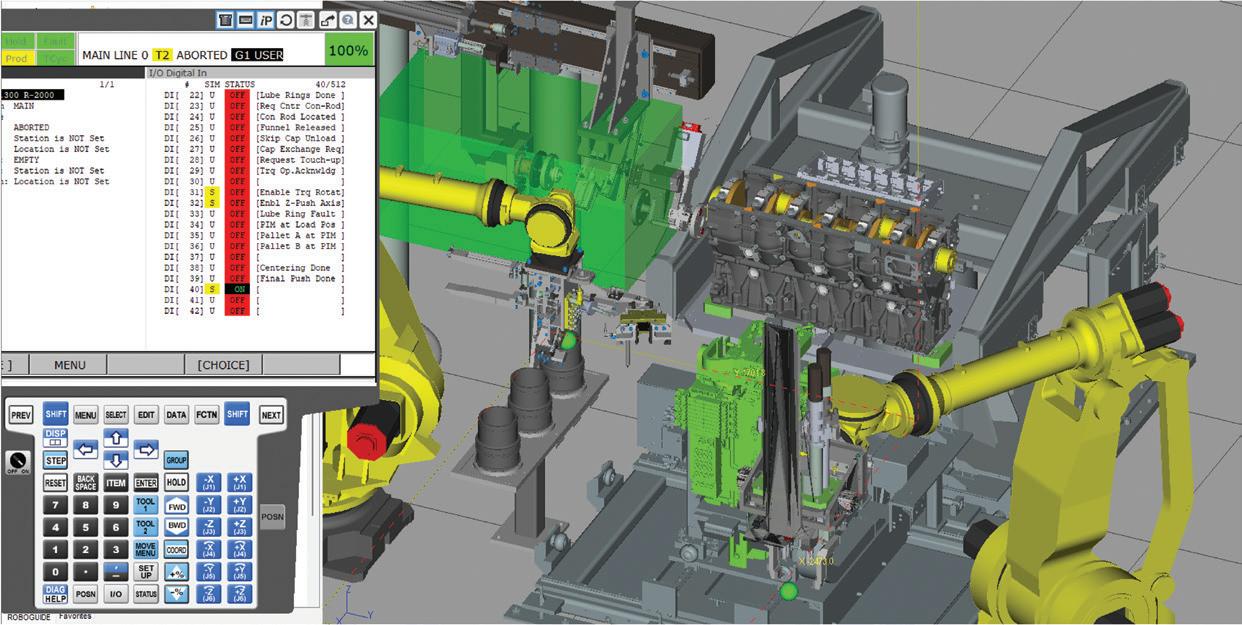Click the GROUP key
The image size is (1242, 625).
click(x=176, y=461)
